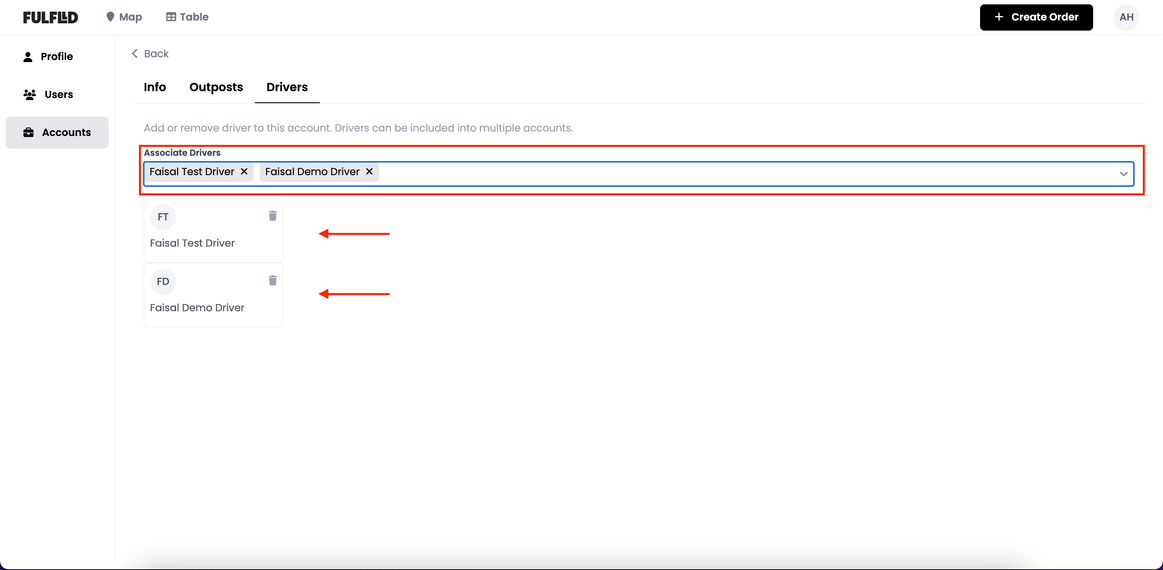Viewport: 1163px width, 570px height.
Task: Open the AH user avatar menu
Action: pos(1126,17)
